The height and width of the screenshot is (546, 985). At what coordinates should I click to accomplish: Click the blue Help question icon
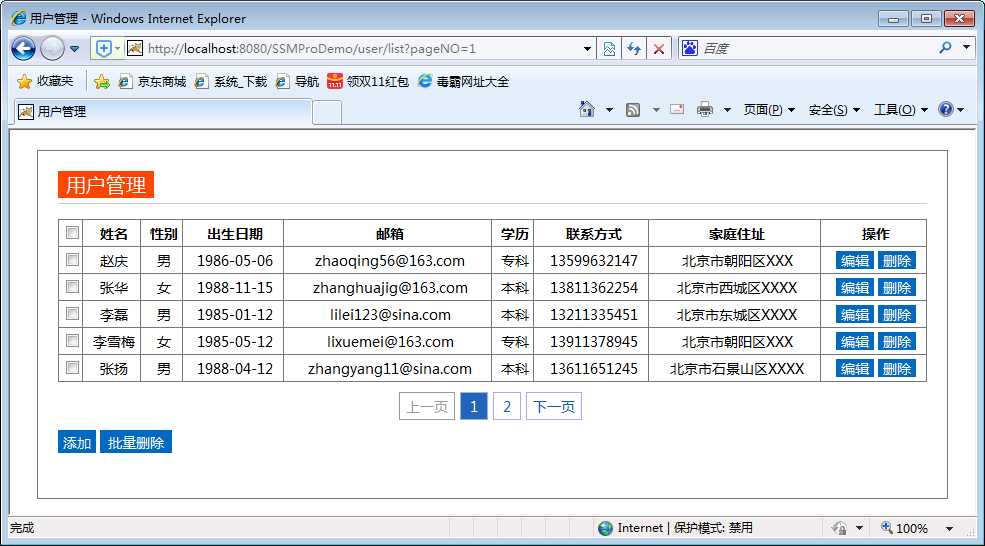point(945,109)
